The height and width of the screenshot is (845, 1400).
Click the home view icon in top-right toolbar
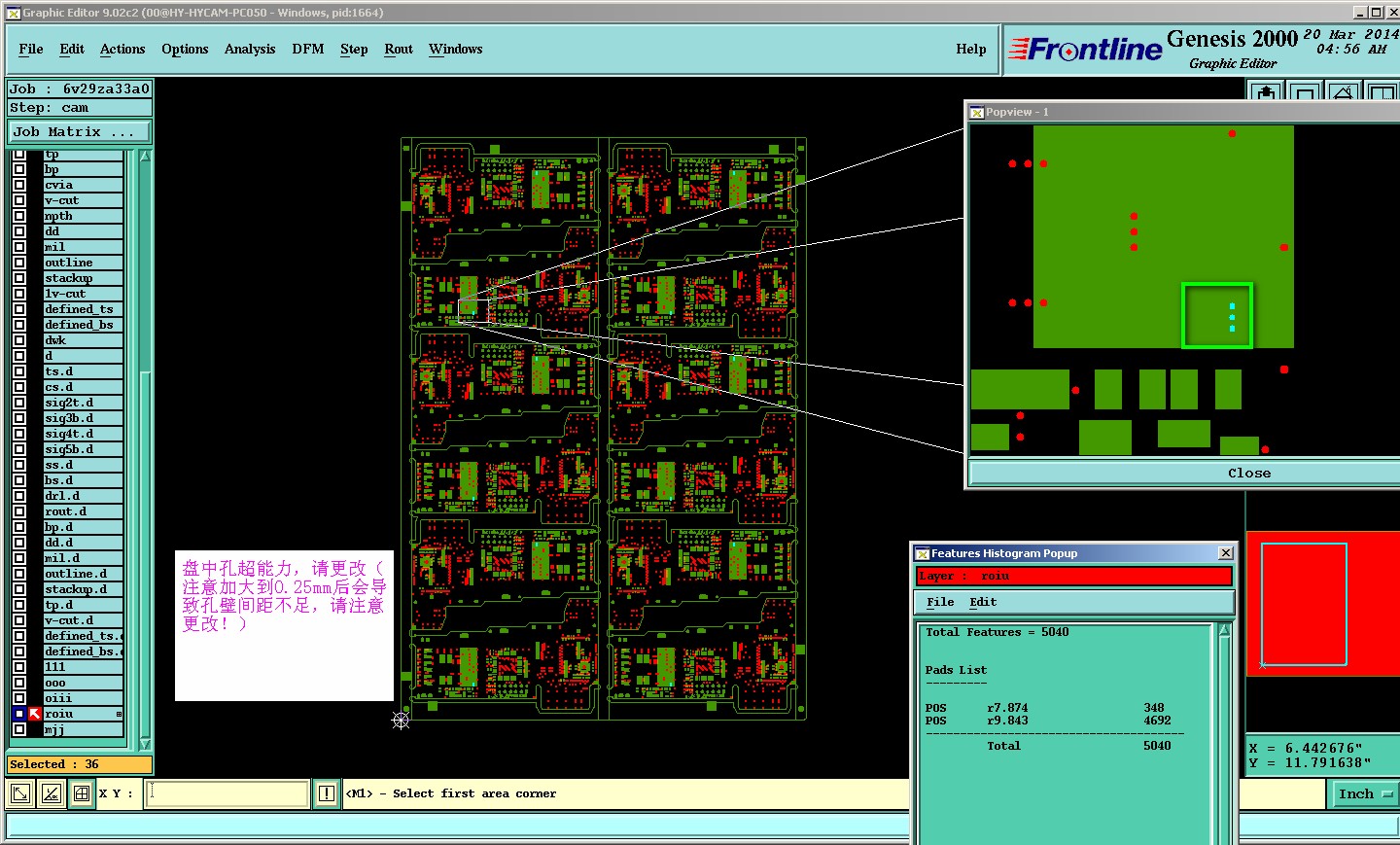[x=1343, y=92]
